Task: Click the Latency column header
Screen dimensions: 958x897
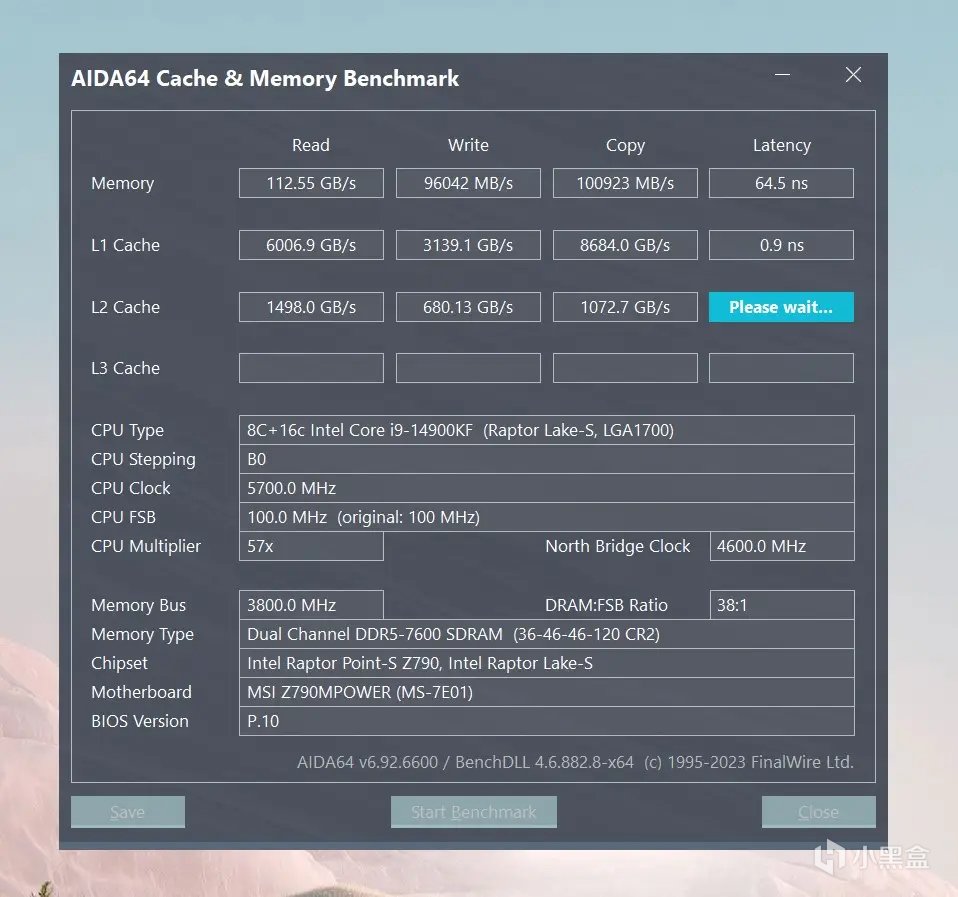Action: tap(781, 146)
